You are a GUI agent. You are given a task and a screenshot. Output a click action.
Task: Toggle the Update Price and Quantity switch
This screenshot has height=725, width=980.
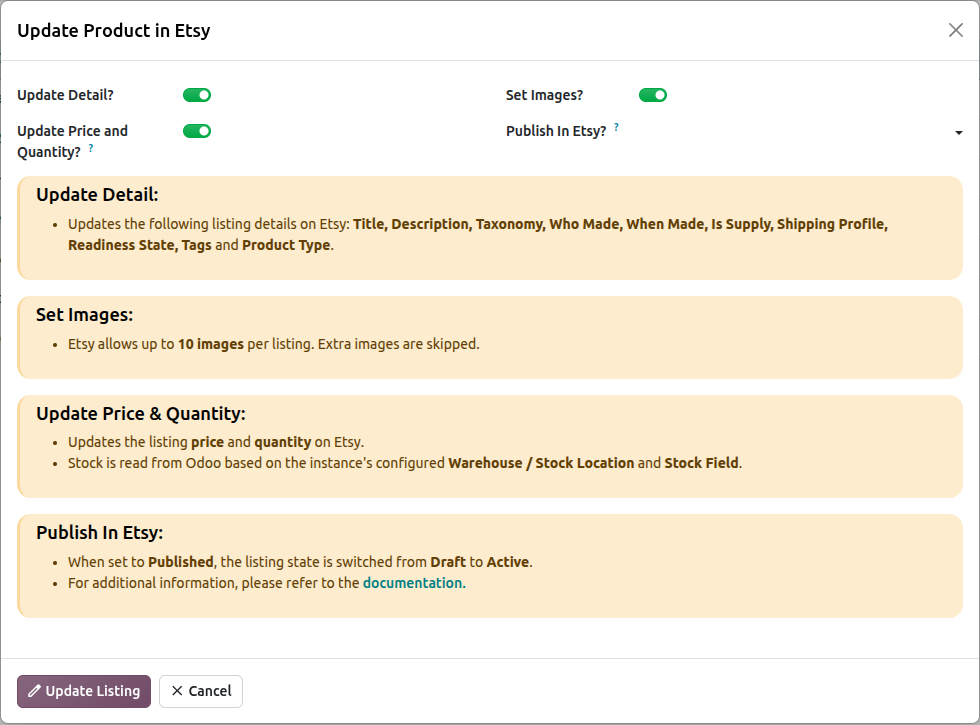point(197,131)
